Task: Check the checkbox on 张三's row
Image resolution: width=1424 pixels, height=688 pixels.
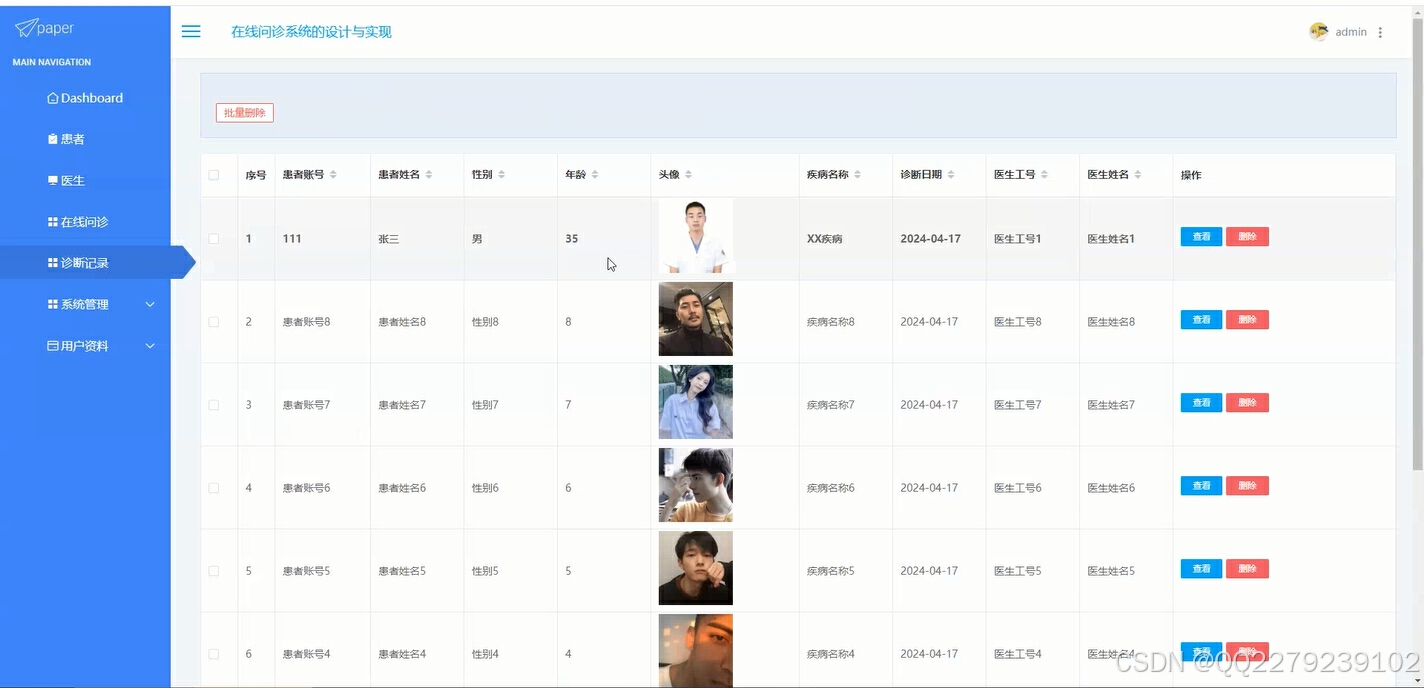Action: pos(214,238)
